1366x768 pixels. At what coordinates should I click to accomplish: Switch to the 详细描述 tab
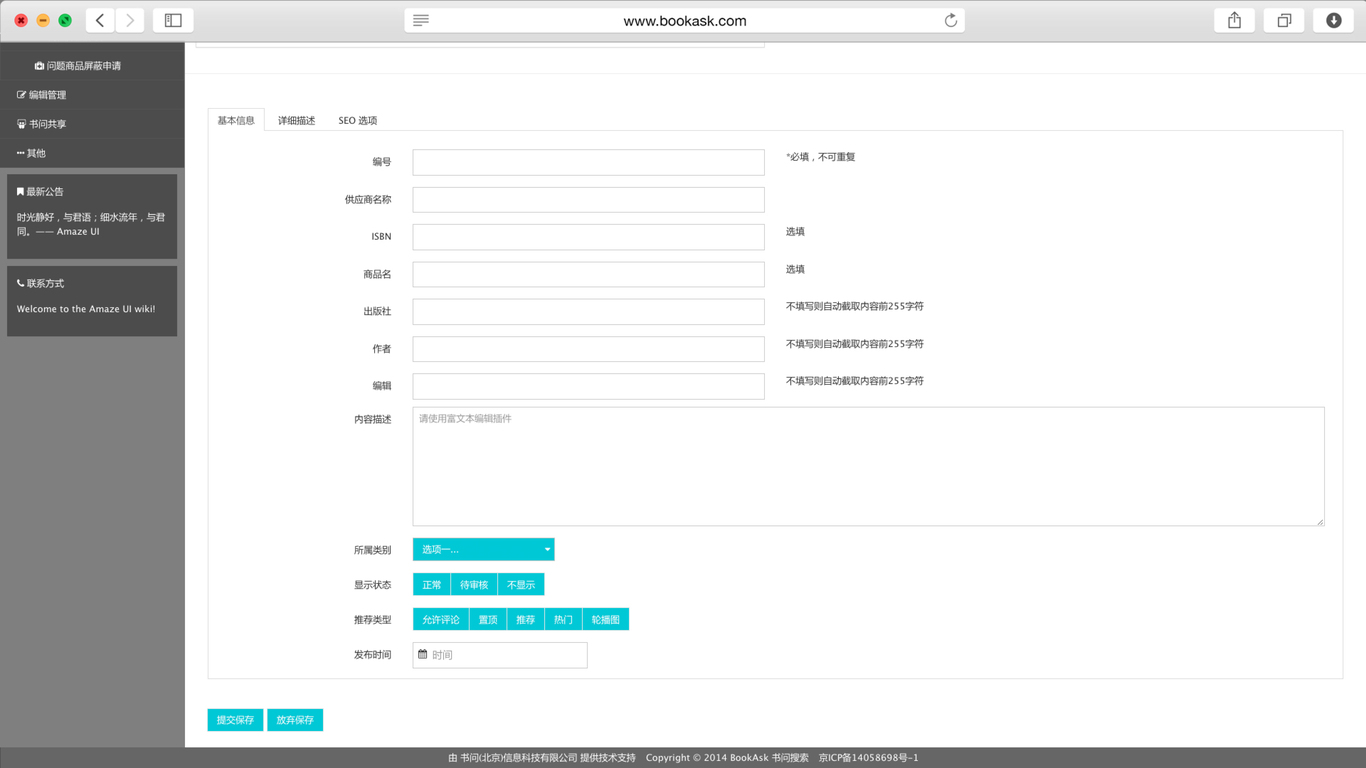pos(296,120)
